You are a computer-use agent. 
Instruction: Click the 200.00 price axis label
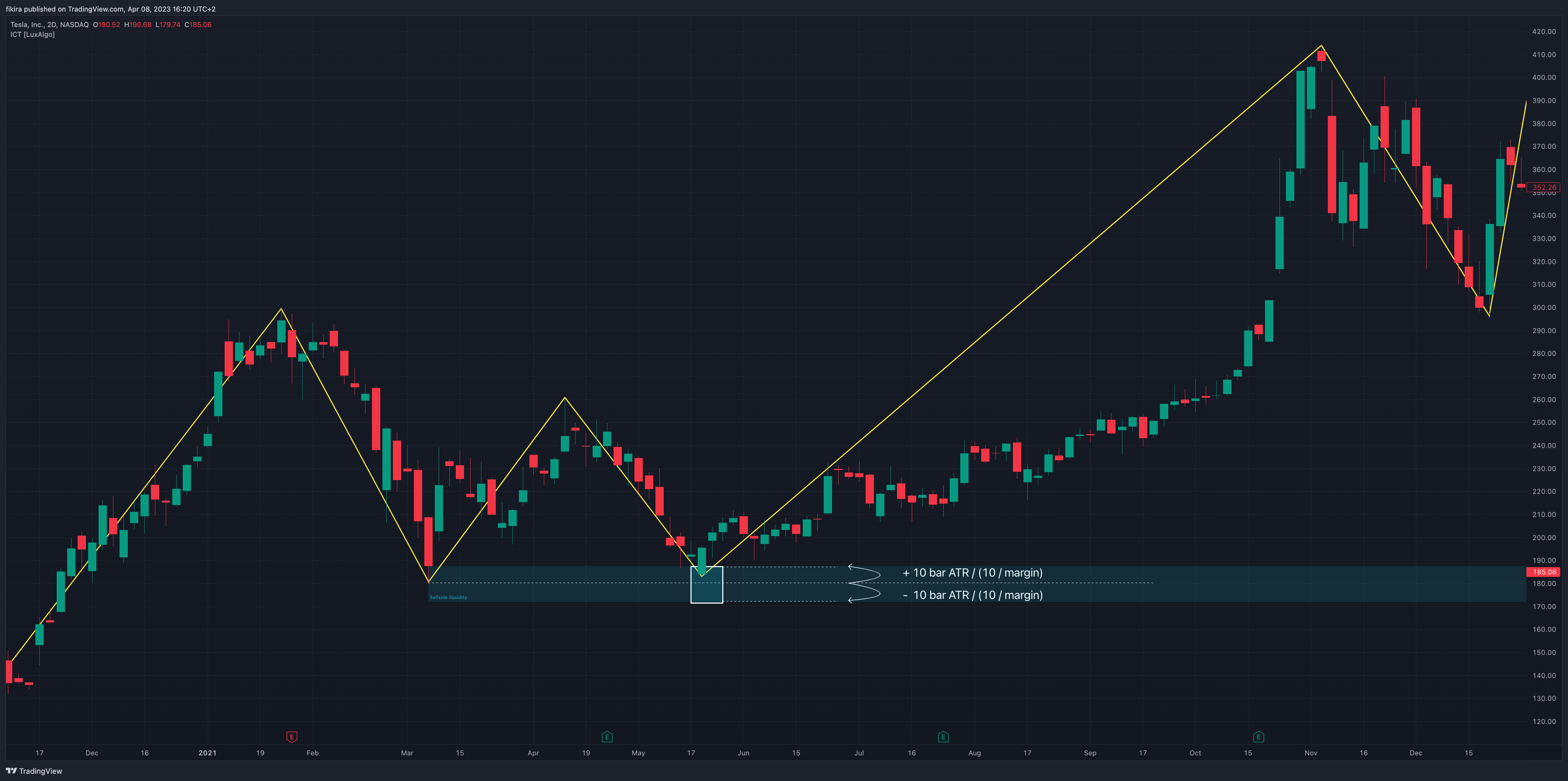click(x=1544, y=538)
